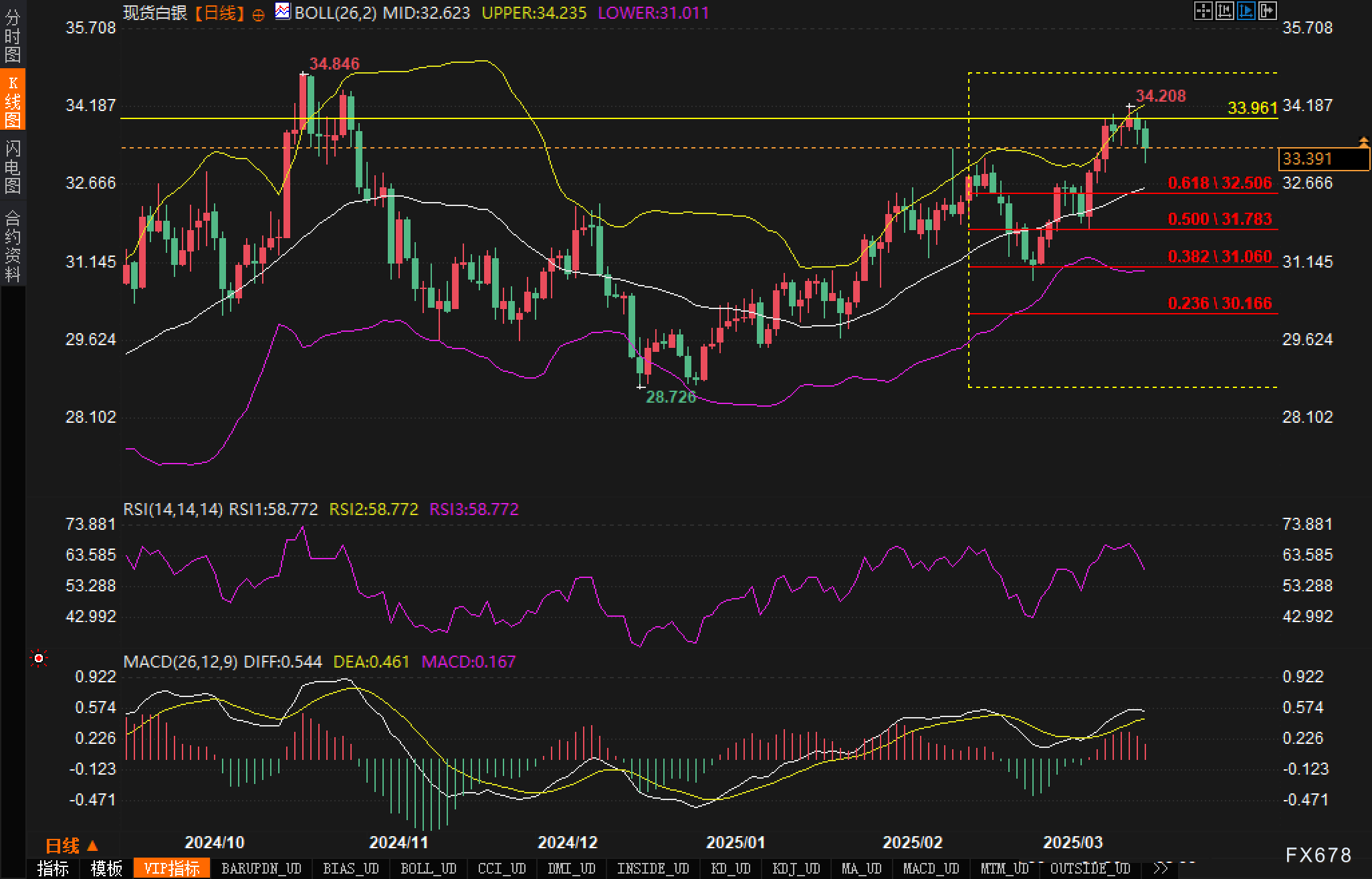Click the red sun icon left of MACD
The image size is (1372, 879).
39,659
